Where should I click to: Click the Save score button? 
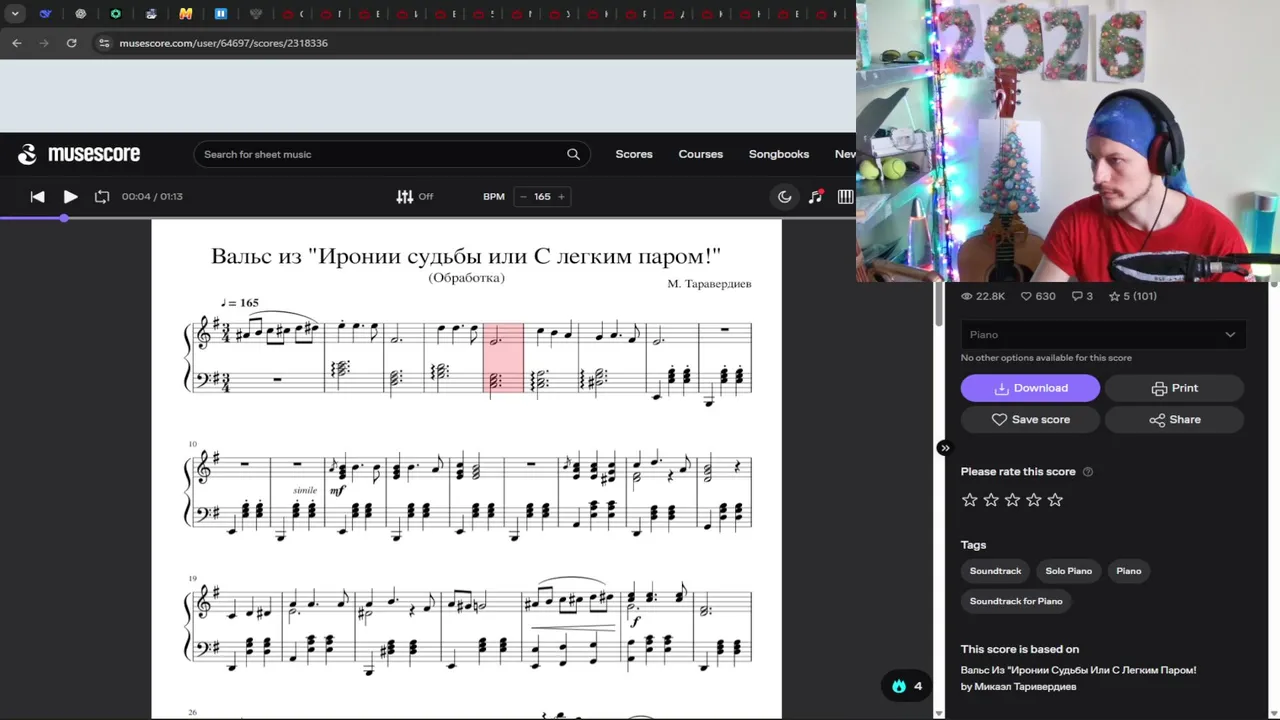pos(1030,420)
